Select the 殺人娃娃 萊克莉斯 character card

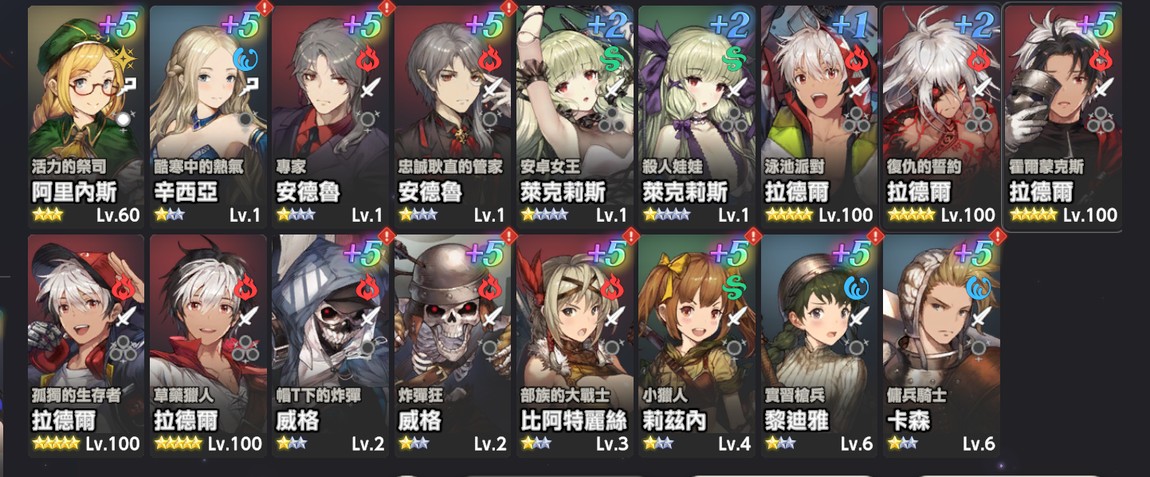[697, 116]
